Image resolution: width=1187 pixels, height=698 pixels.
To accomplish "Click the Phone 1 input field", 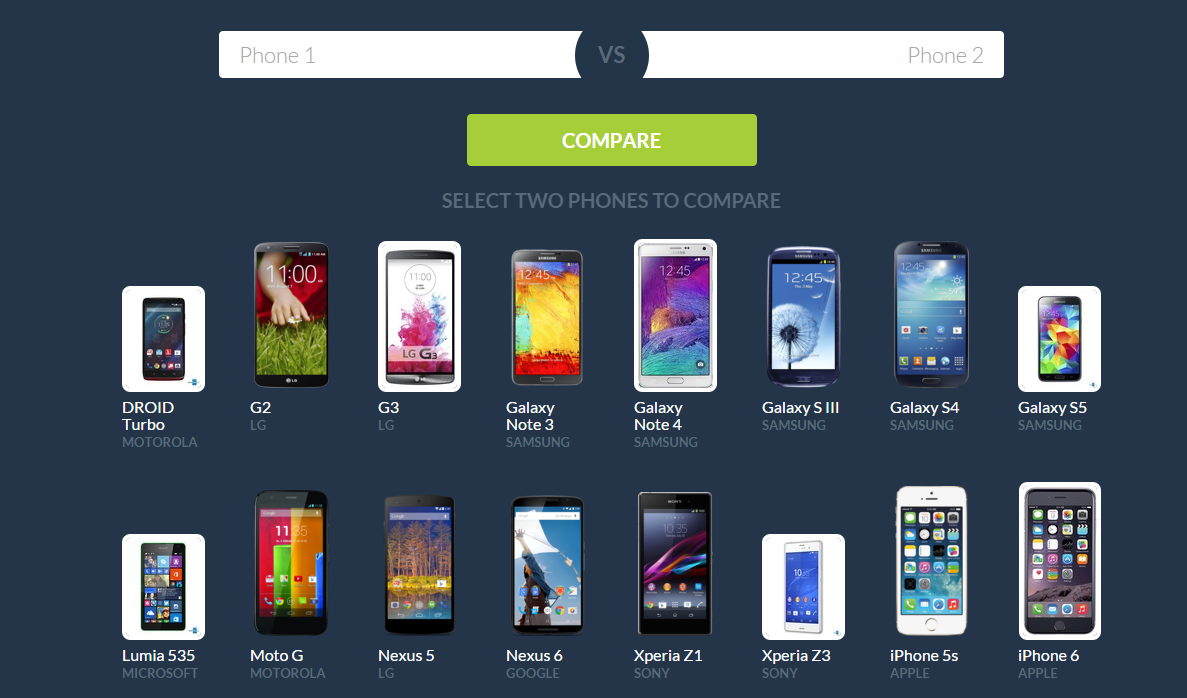I will click(399, 55).
